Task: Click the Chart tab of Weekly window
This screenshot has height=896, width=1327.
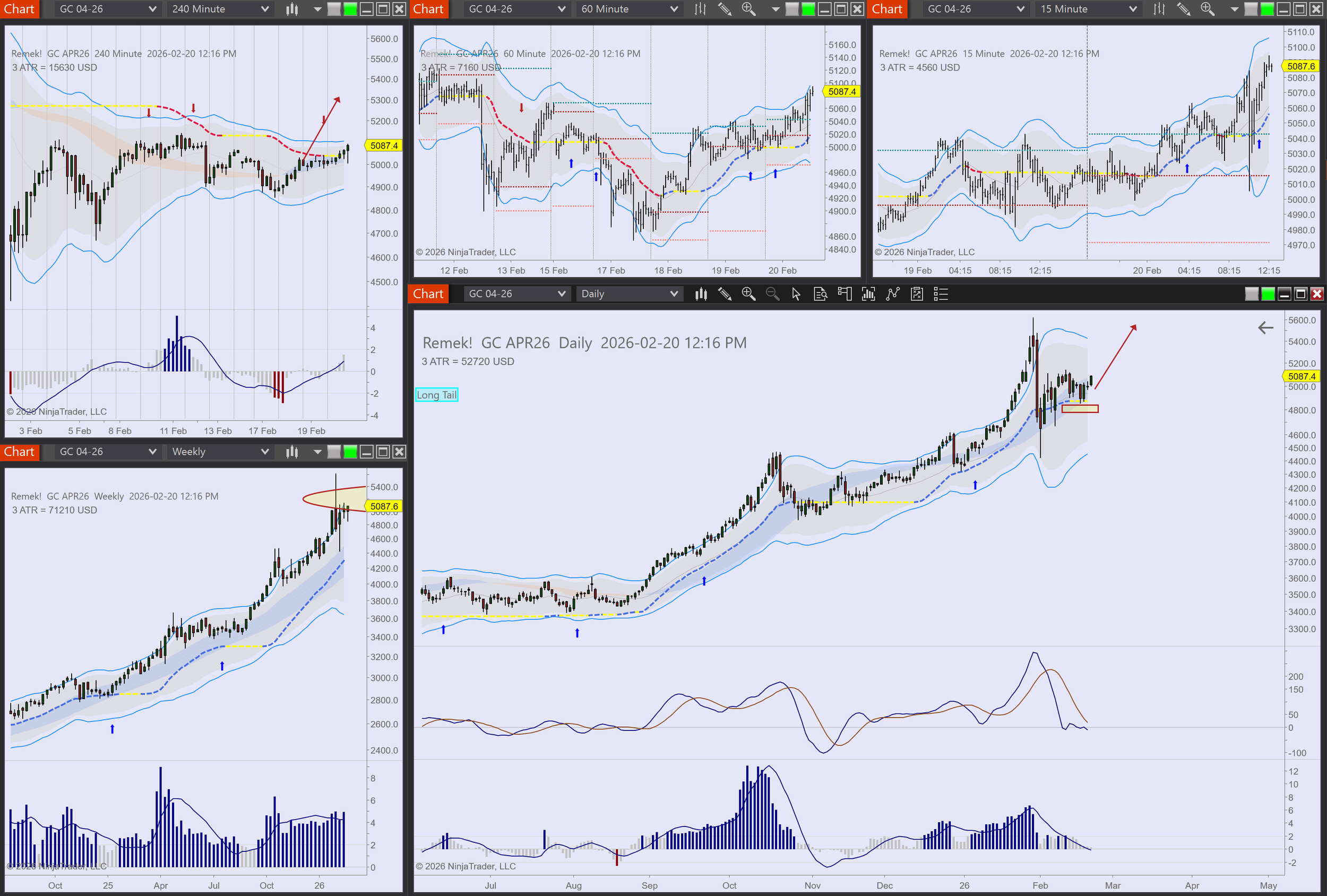Action: (x=19, y=452)
